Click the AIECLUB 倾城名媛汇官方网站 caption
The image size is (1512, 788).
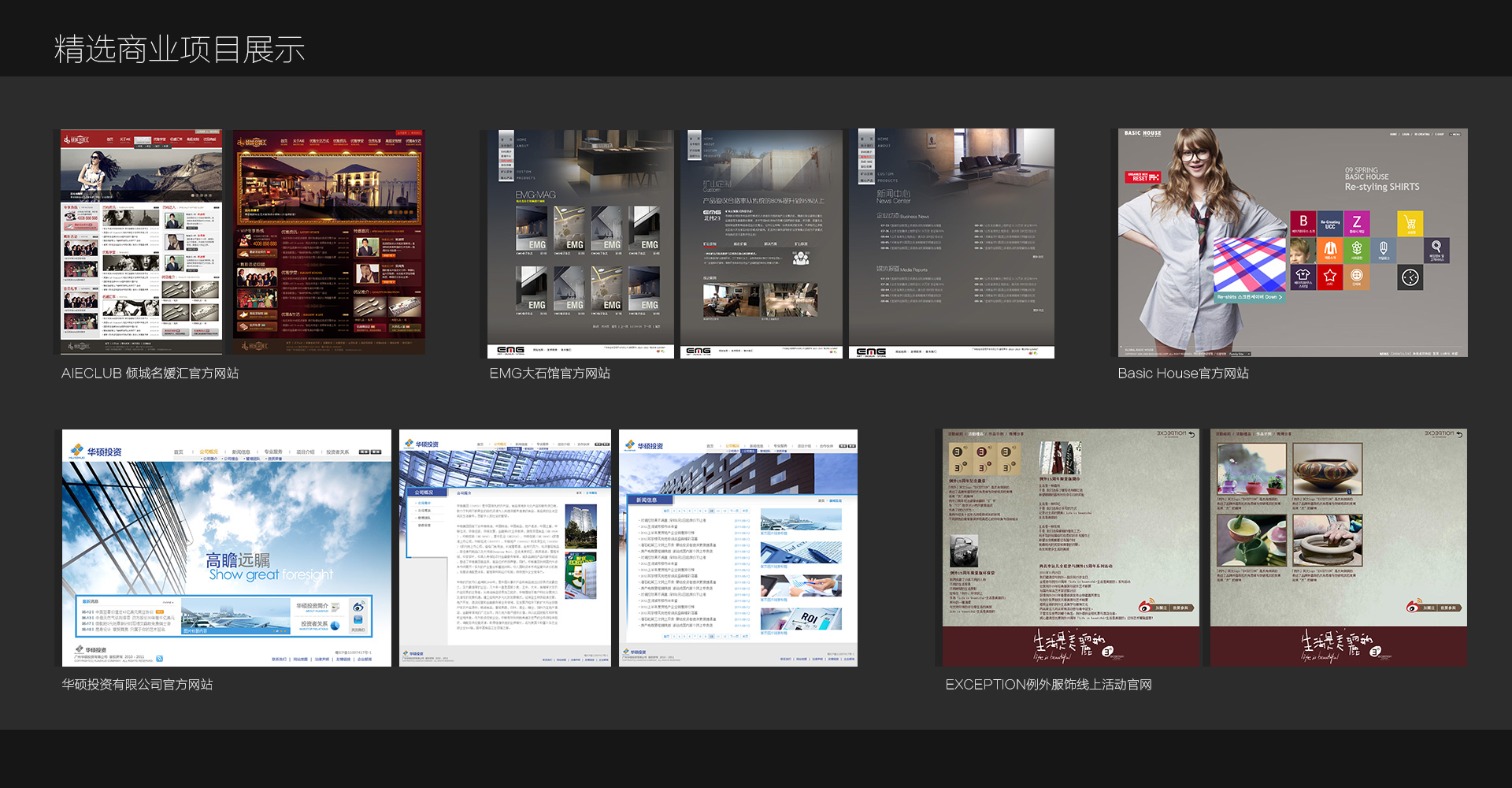coord(150,374)
